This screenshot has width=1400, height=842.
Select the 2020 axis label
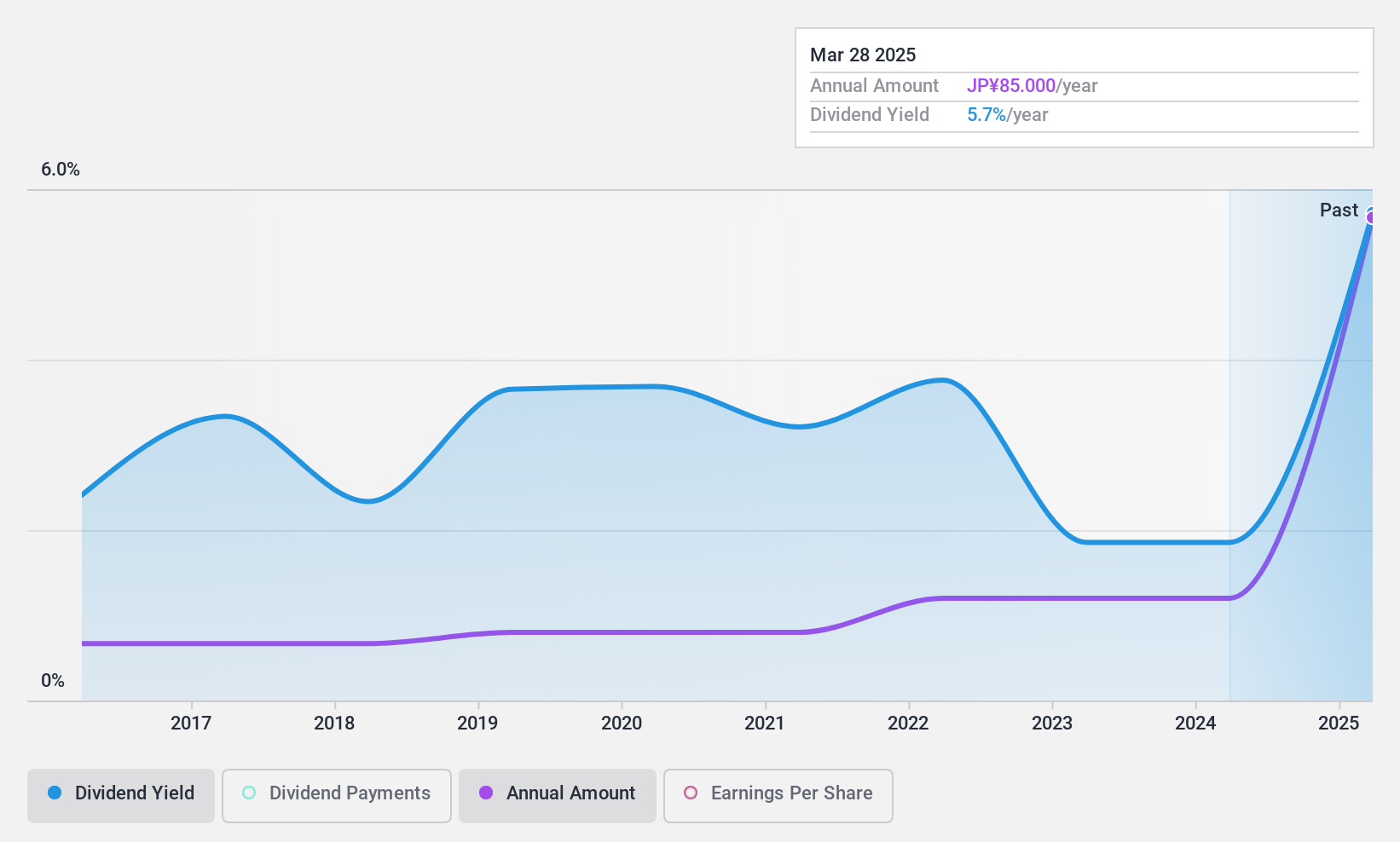[x=622, y=724]
